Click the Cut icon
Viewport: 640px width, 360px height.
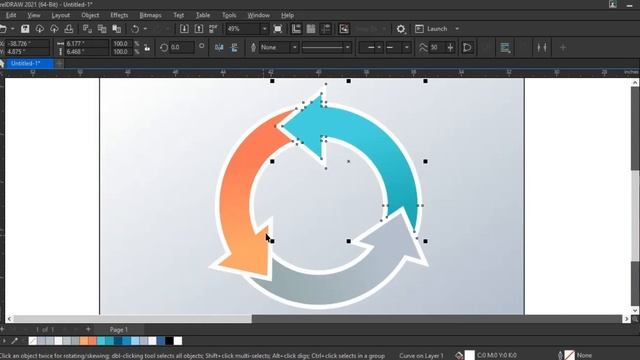(87, 29)
